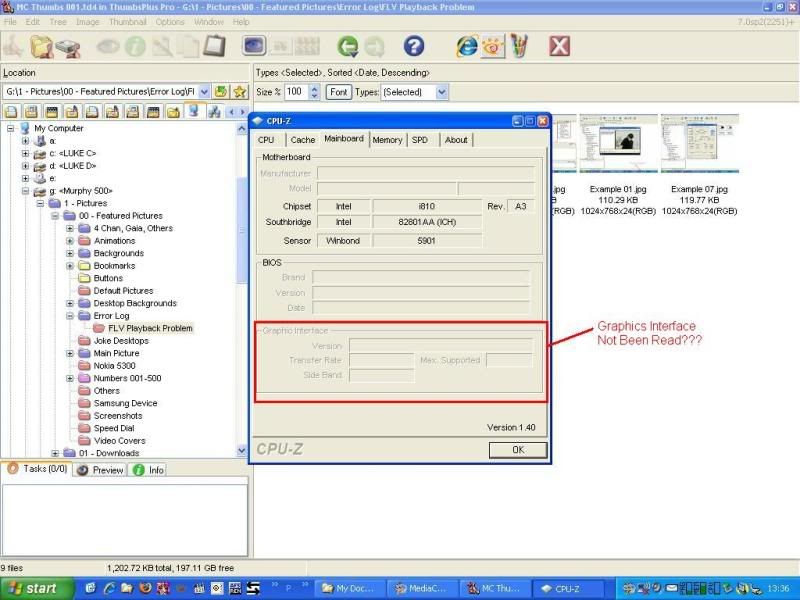Select the Tasks (0/0) tab
The height and width of the screenshot is (600, 800).
tap(37, 468)
